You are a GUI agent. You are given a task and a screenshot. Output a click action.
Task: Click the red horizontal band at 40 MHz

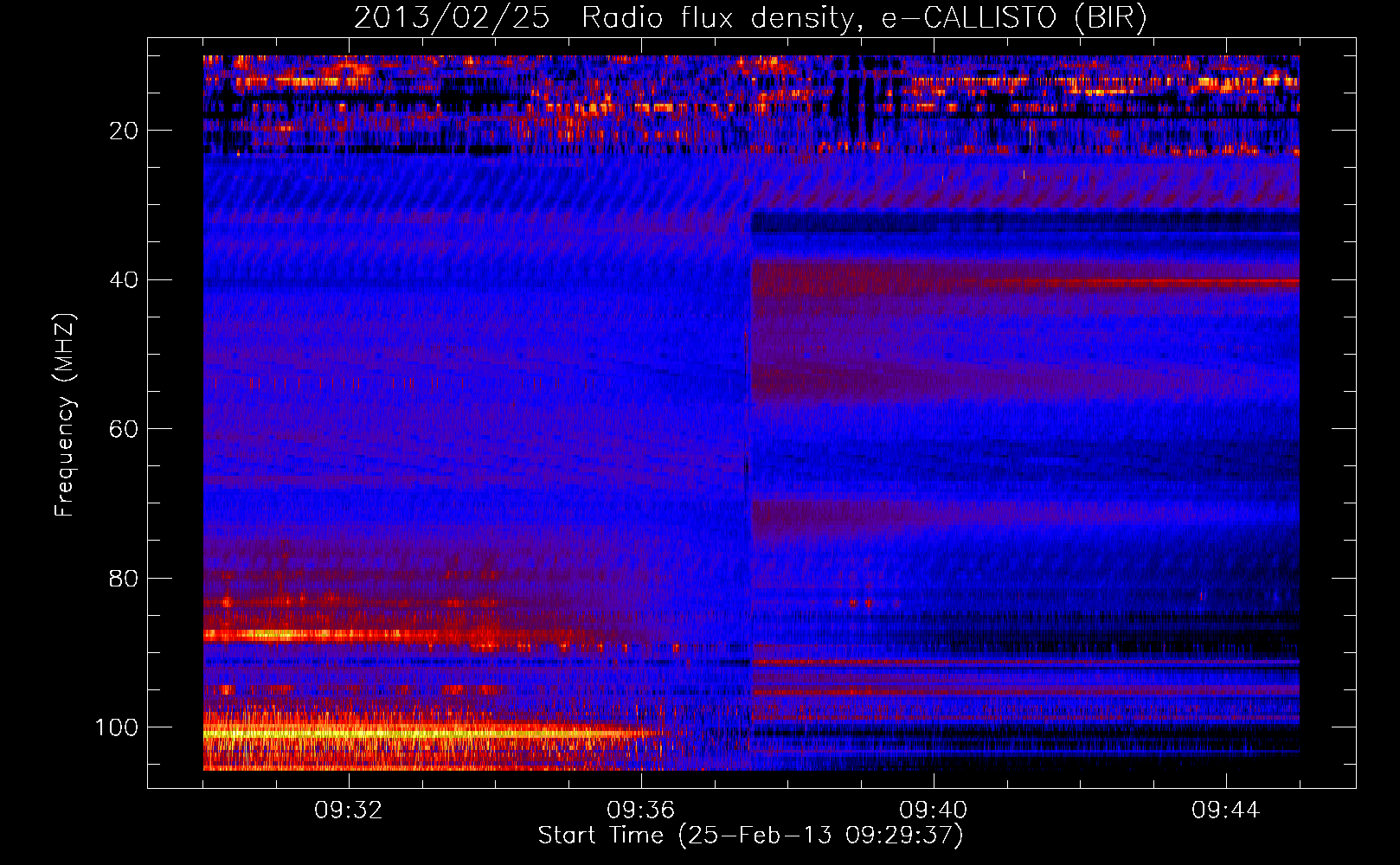point(1024,282)
